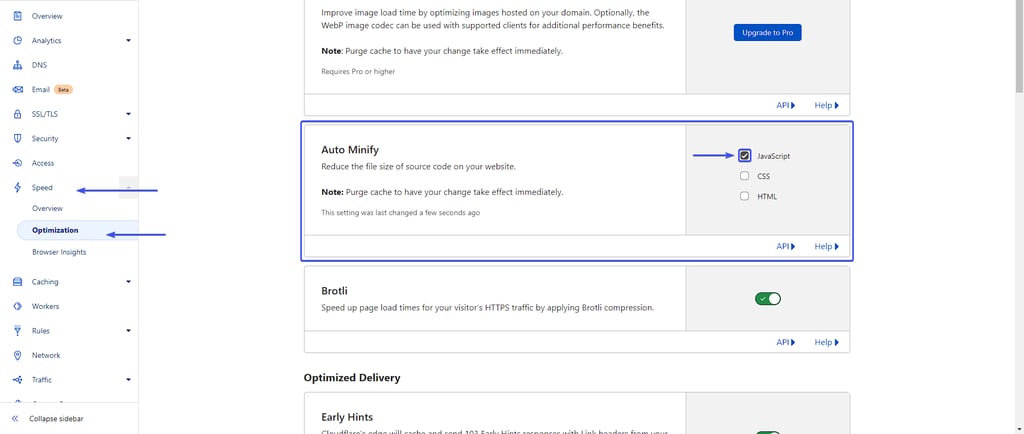Enable the CSS Auto Minify checkbox
The image size is (1024, 434).
pyautogui.click(x=744, y=176)
